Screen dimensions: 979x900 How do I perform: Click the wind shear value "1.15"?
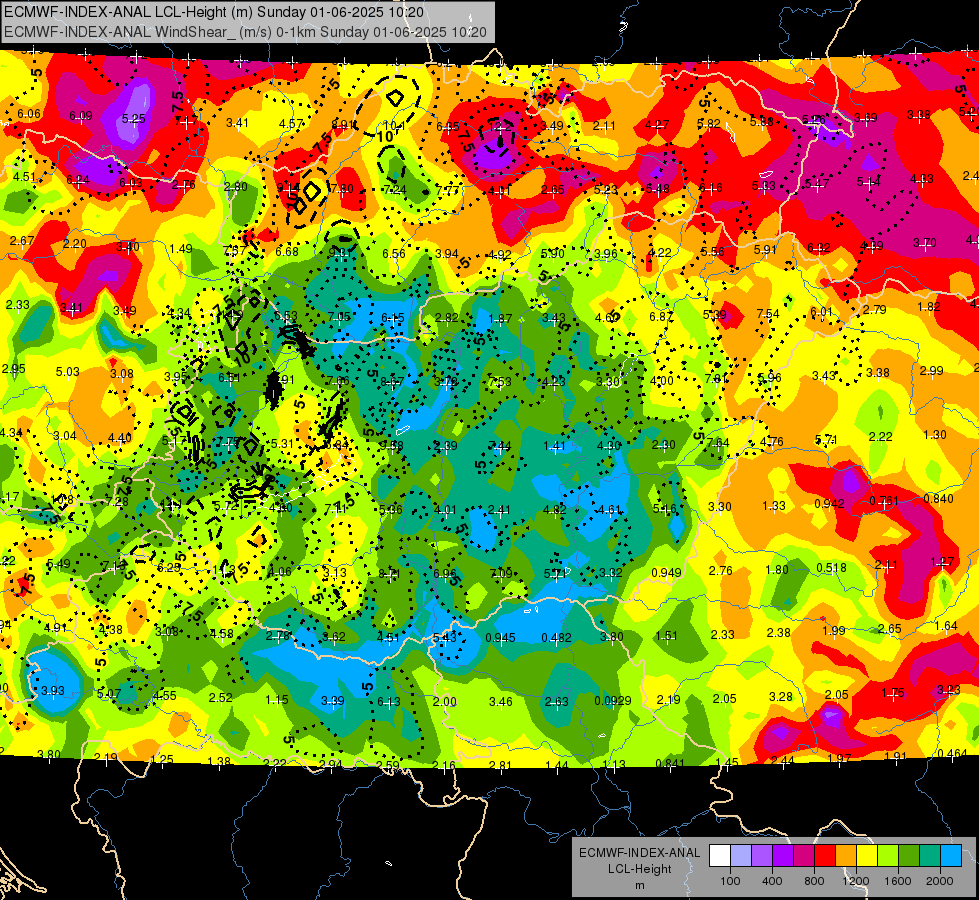277,700
